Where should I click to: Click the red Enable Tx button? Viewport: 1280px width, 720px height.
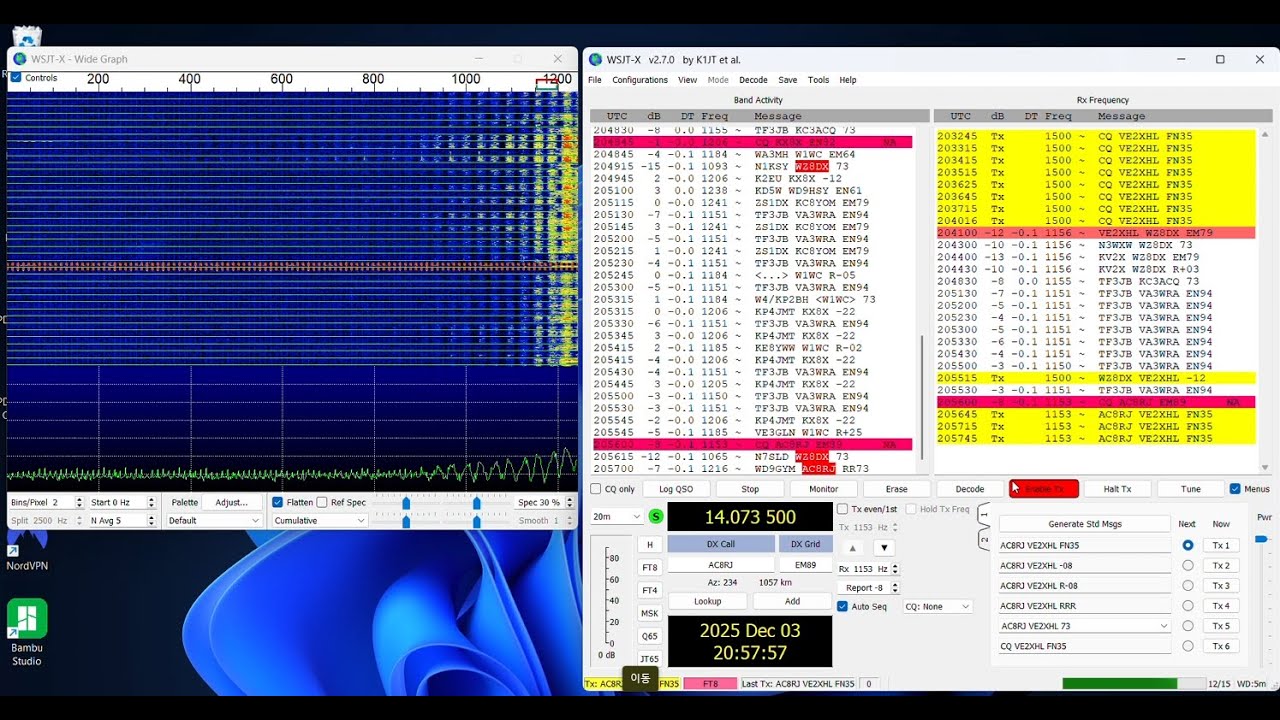click(1044, 489)
